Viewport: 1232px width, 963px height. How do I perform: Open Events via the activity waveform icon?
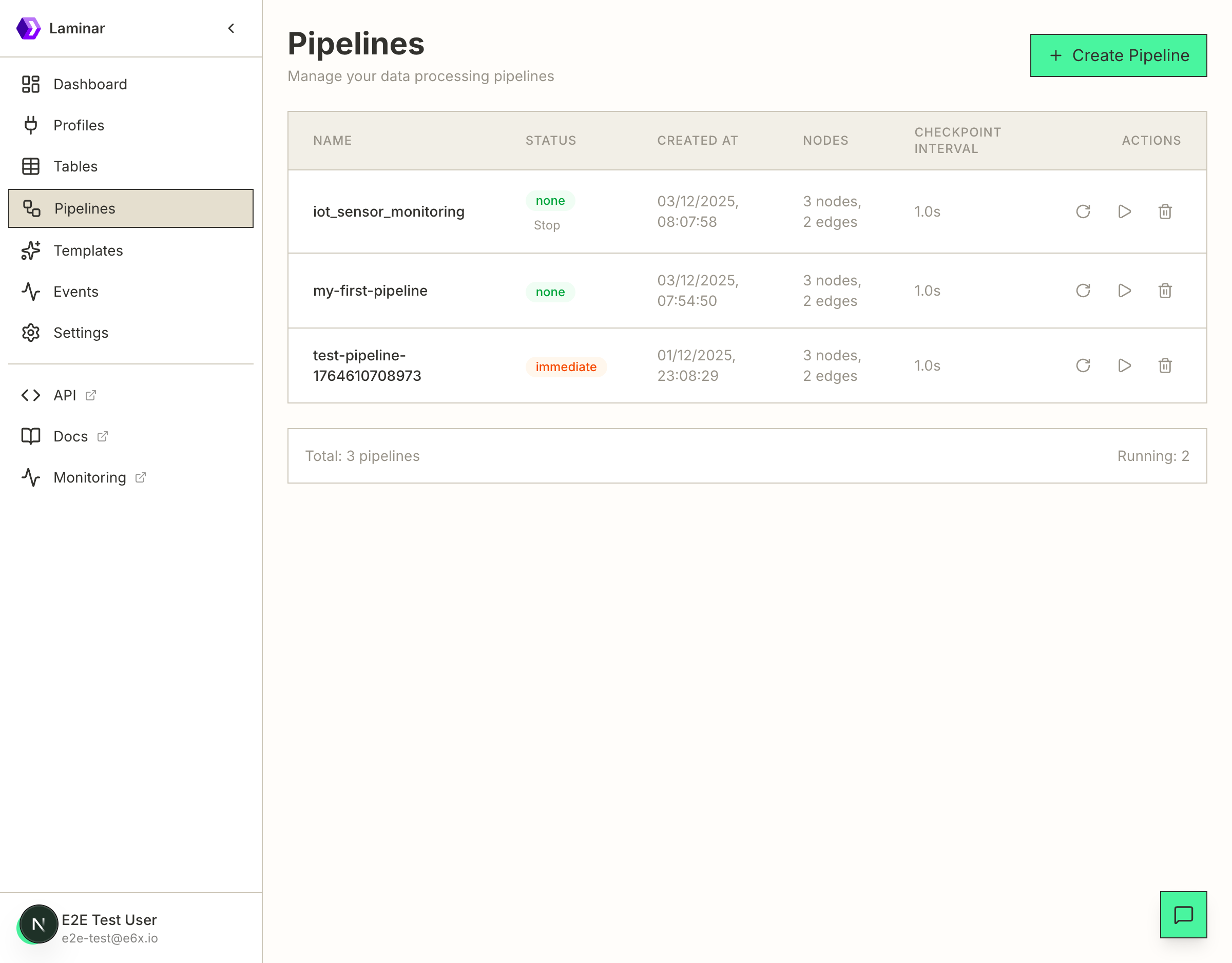pyautogui.click(x=30, y=292)
